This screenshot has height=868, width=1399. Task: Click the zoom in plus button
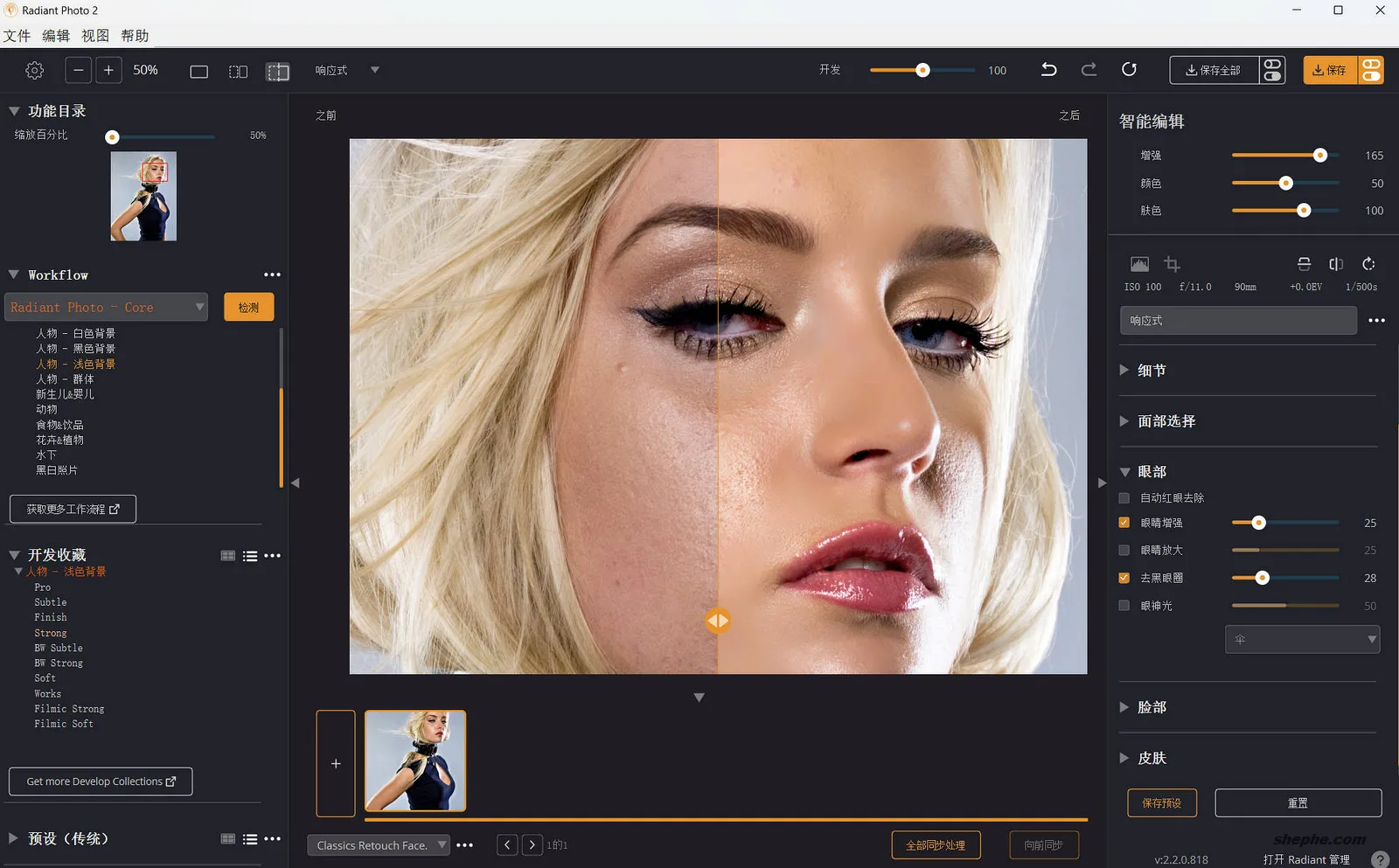[108, 71]
